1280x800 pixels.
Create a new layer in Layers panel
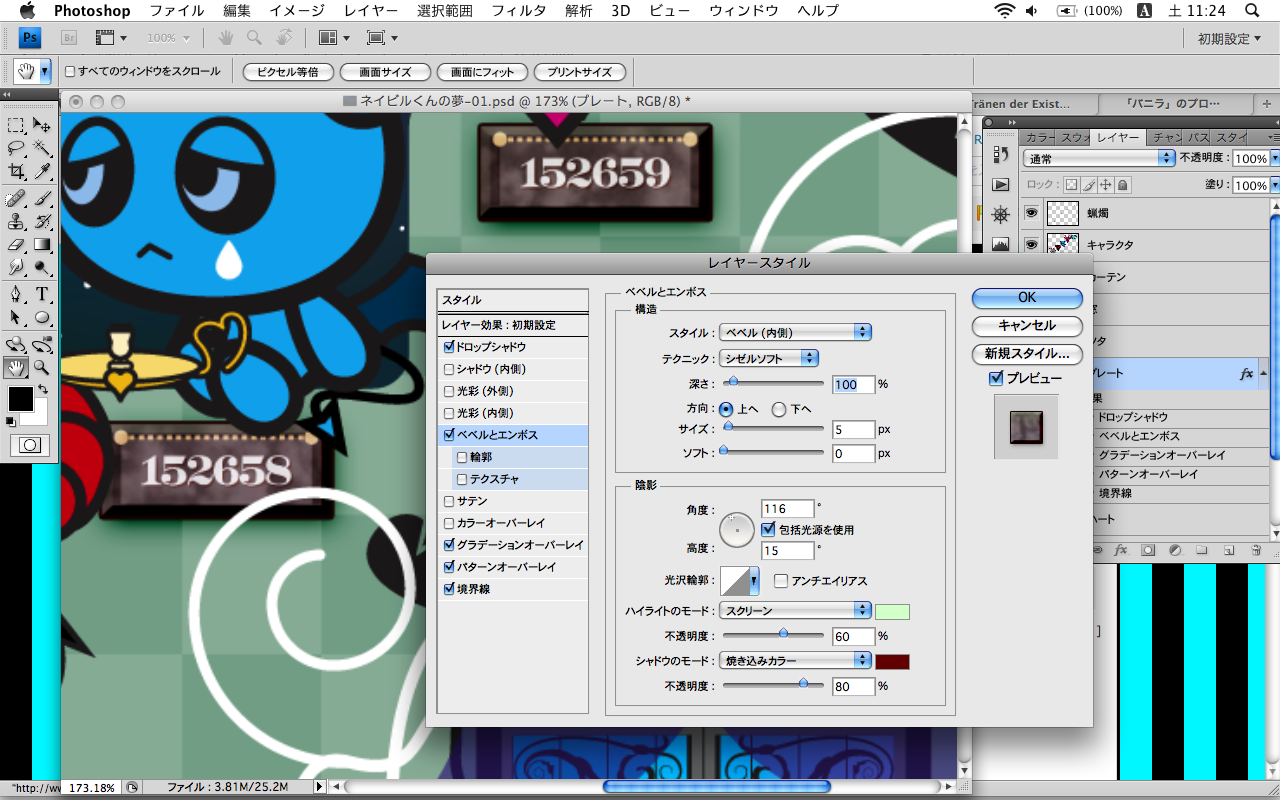click(1229, 550)
